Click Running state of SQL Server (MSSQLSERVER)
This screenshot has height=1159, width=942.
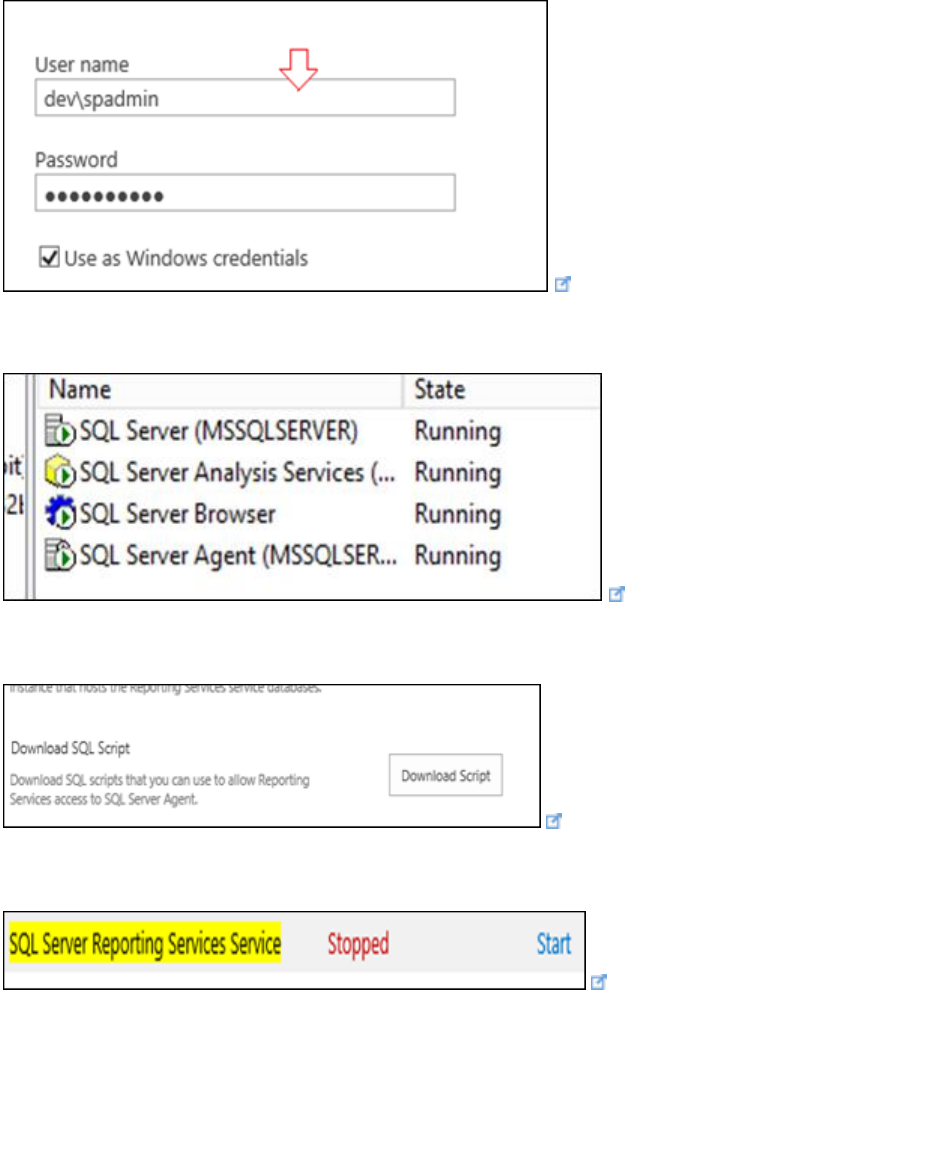click(458, 432)
